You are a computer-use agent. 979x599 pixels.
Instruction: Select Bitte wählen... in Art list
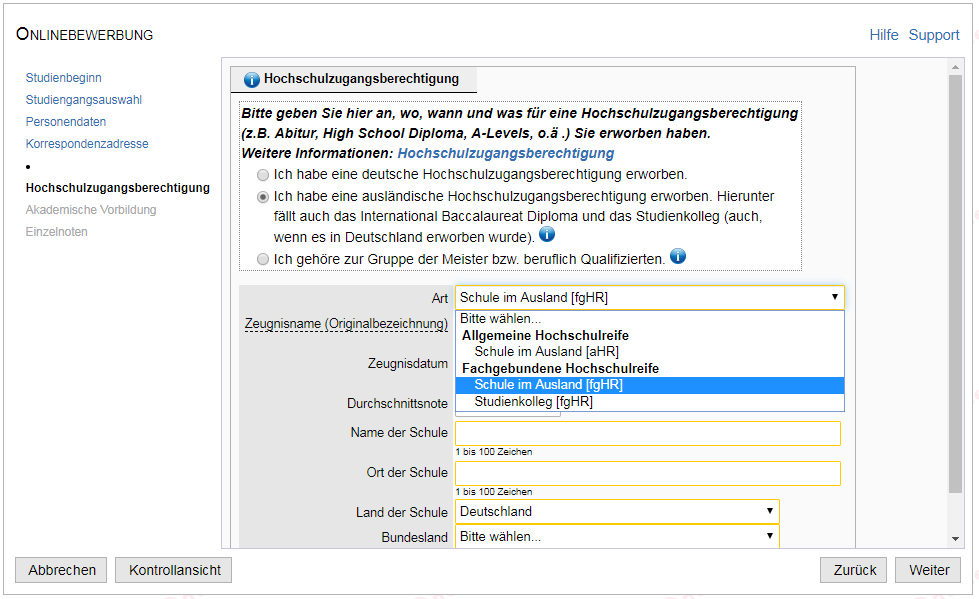[x=500, y=319]
